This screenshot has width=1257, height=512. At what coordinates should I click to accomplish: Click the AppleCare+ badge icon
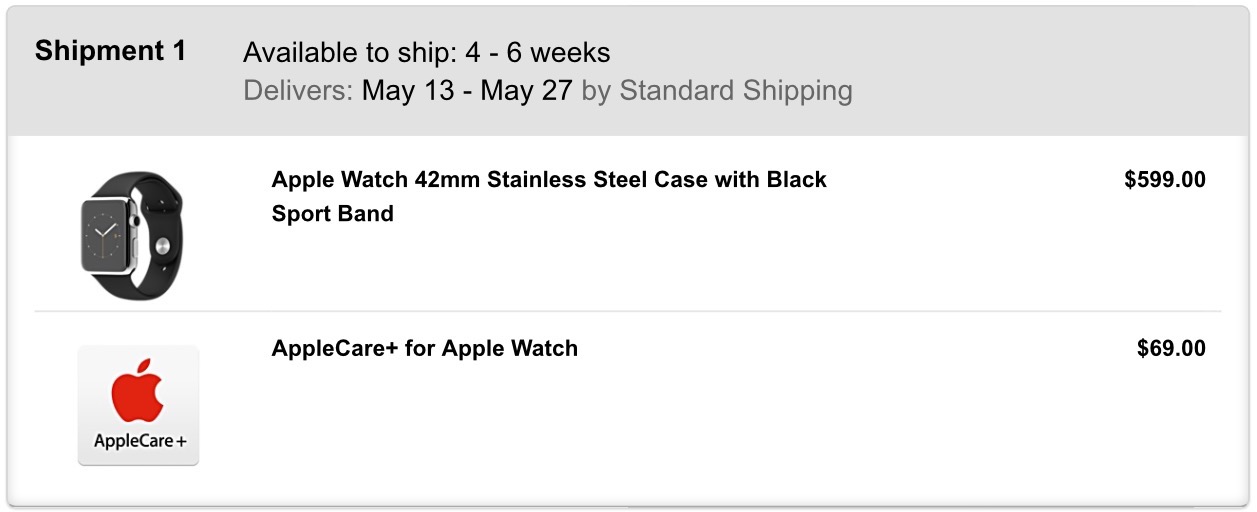[x=138, y=405]
